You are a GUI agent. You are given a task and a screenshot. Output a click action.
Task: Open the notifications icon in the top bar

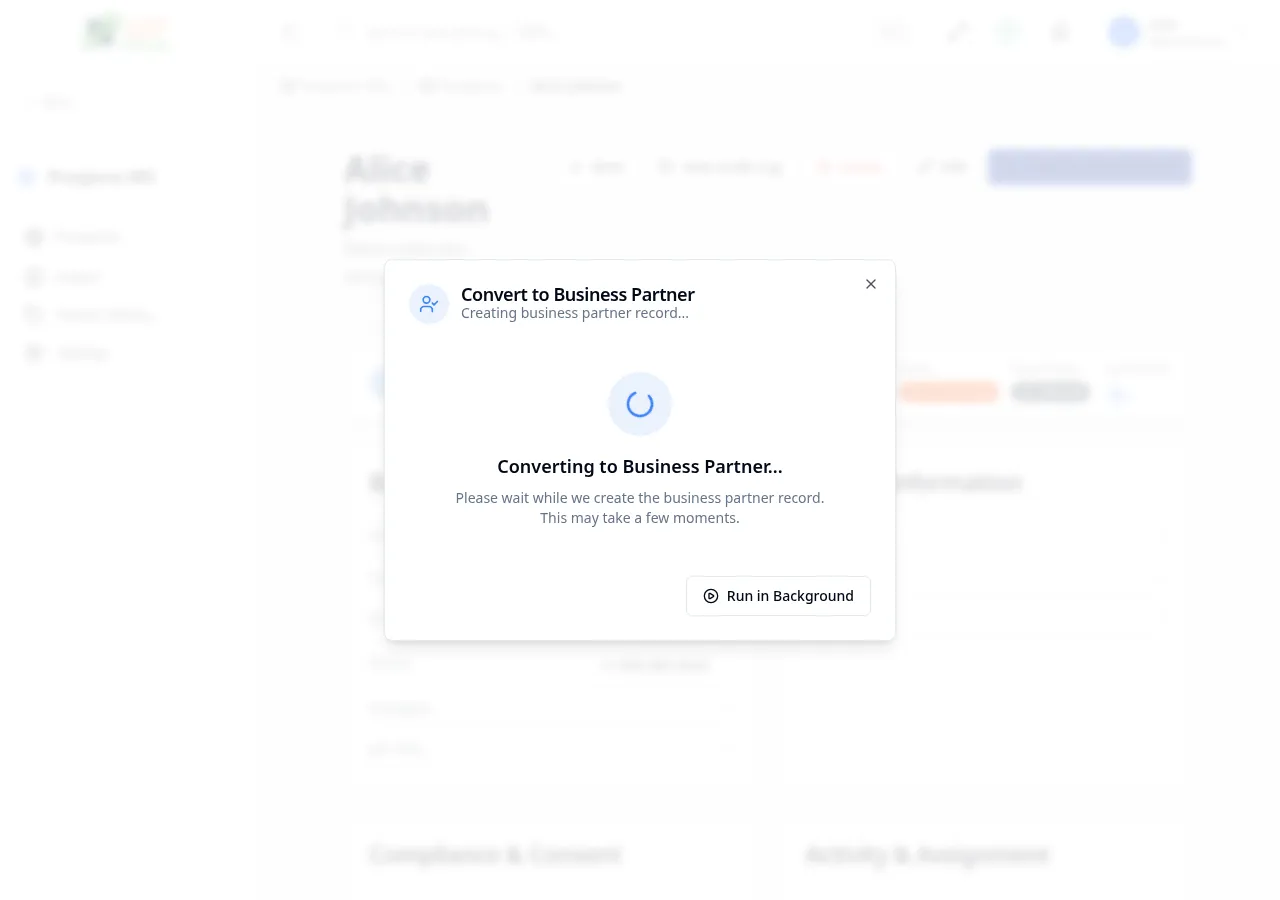pos(1059,32)
